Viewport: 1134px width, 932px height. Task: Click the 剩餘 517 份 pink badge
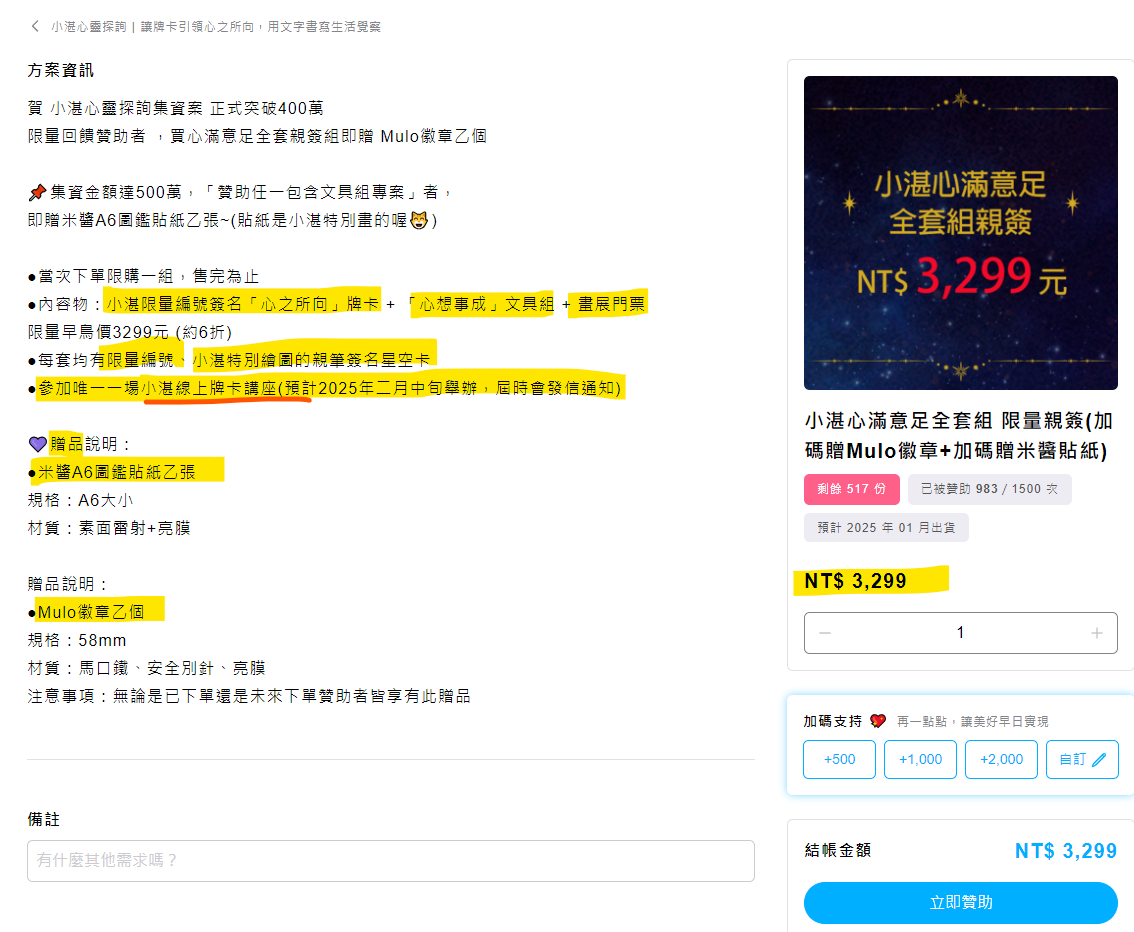[851, 489]
